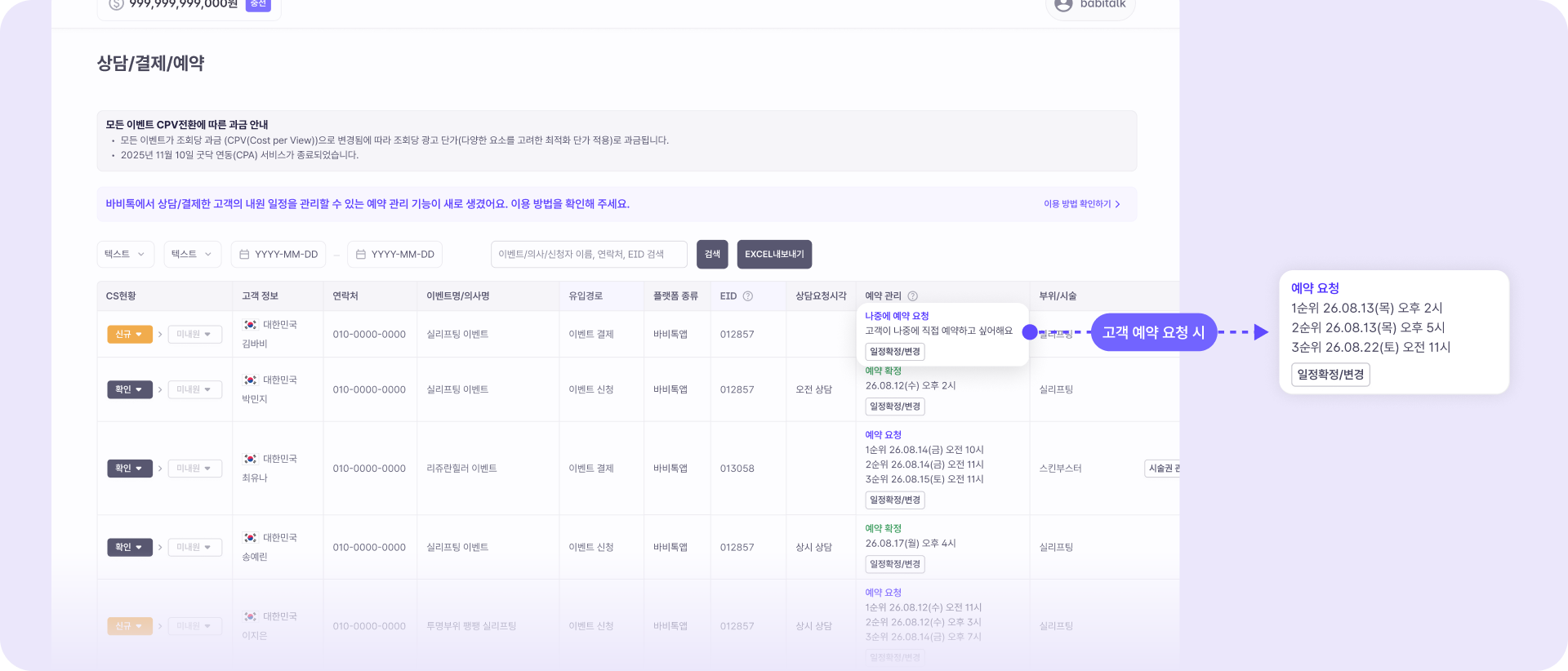Click 오전 상담 in 박민지's row
Viewport: 1568px width, 671px height.
pyautogui.click(x=813, y=390)
